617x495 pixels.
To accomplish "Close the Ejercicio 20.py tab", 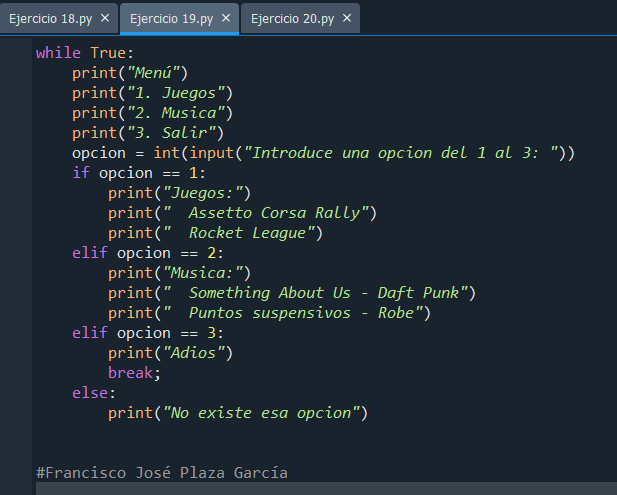I will tap(347, 18).
